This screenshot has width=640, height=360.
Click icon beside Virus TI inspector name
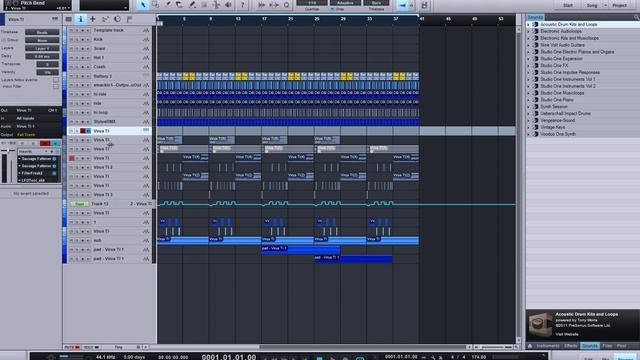[55, 19]
